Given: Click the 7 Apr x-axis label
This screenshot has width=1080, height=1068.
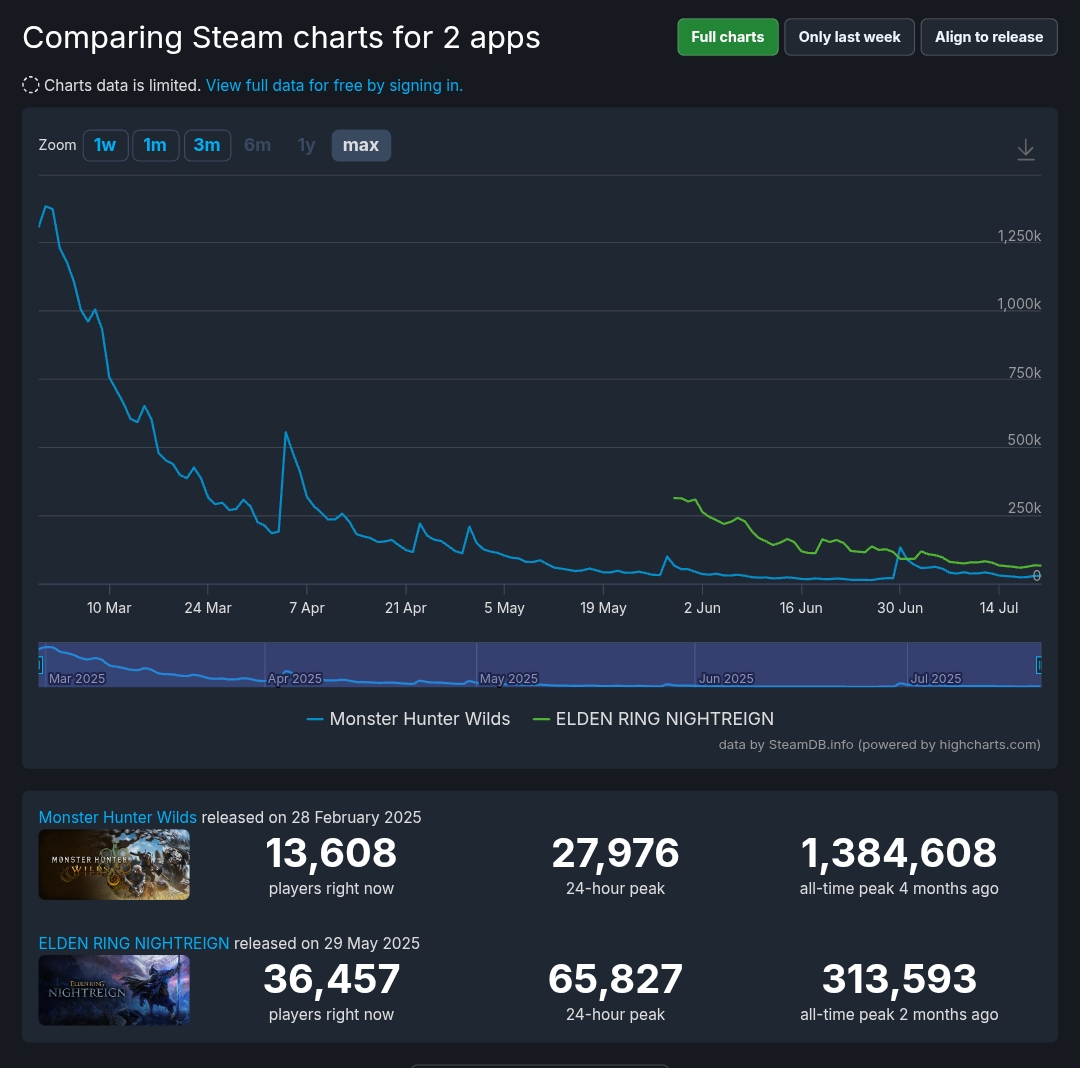Looking at the screenshot, I should coord(307,608).
